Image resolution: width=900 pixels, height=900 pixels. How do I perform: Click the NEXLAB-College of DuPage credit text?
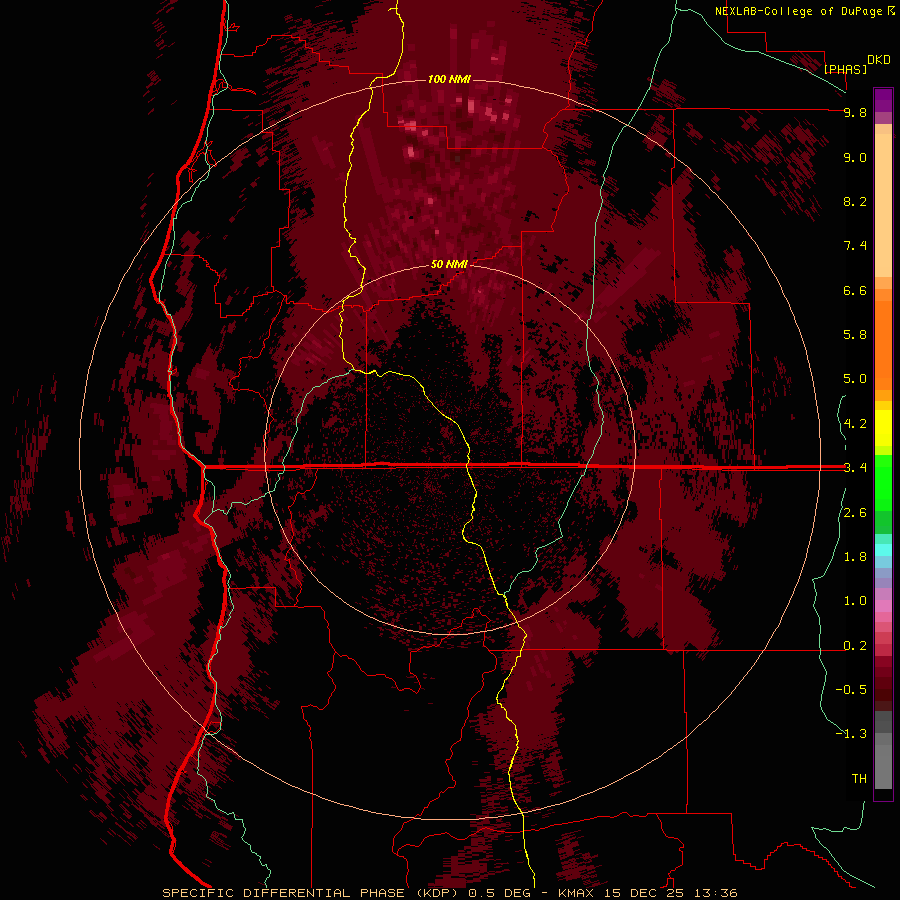coord(801,11)
